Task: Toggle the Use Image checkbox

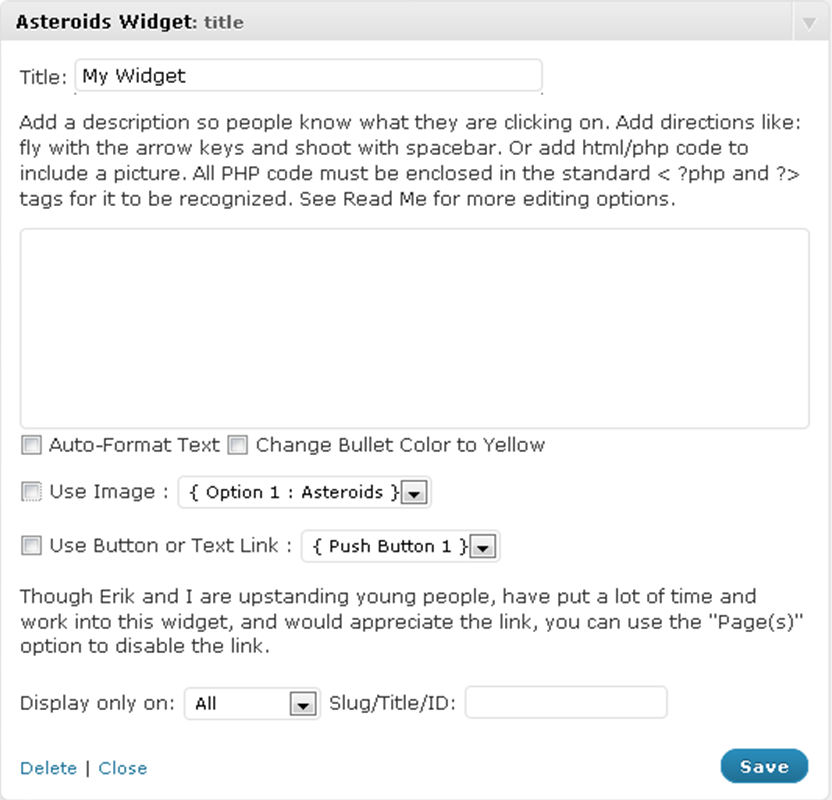Action: pyautogui.click(x=31, y=492)
